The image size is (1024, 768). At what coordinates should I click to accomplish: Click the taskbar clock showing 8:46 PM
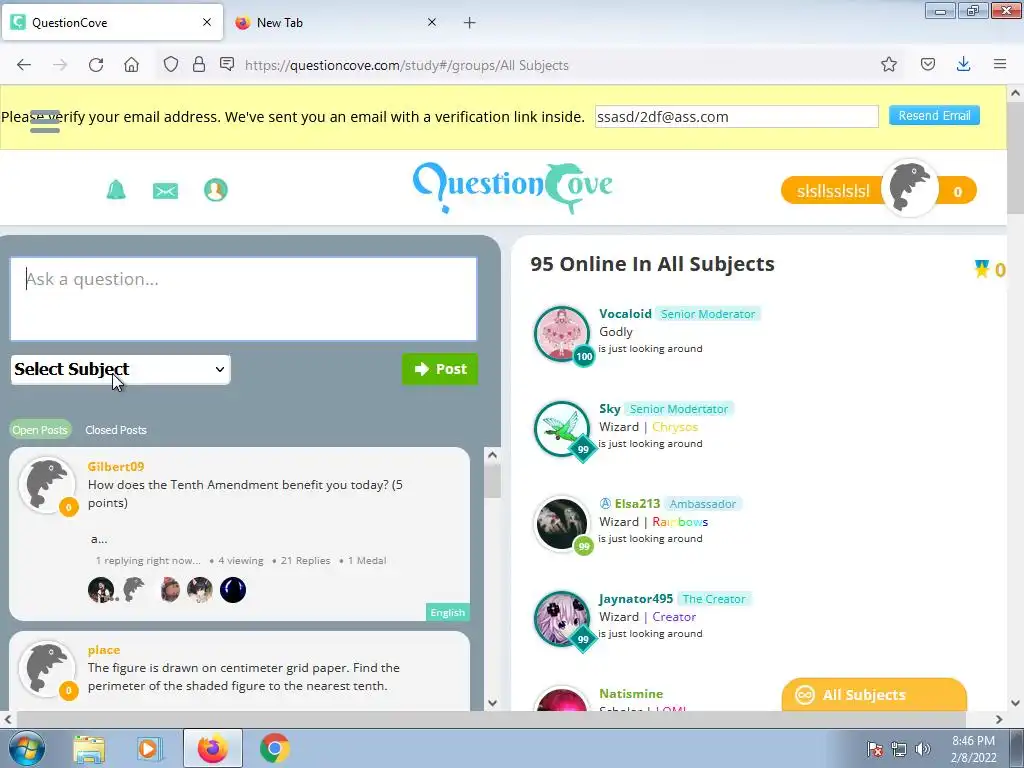(973, 749)
